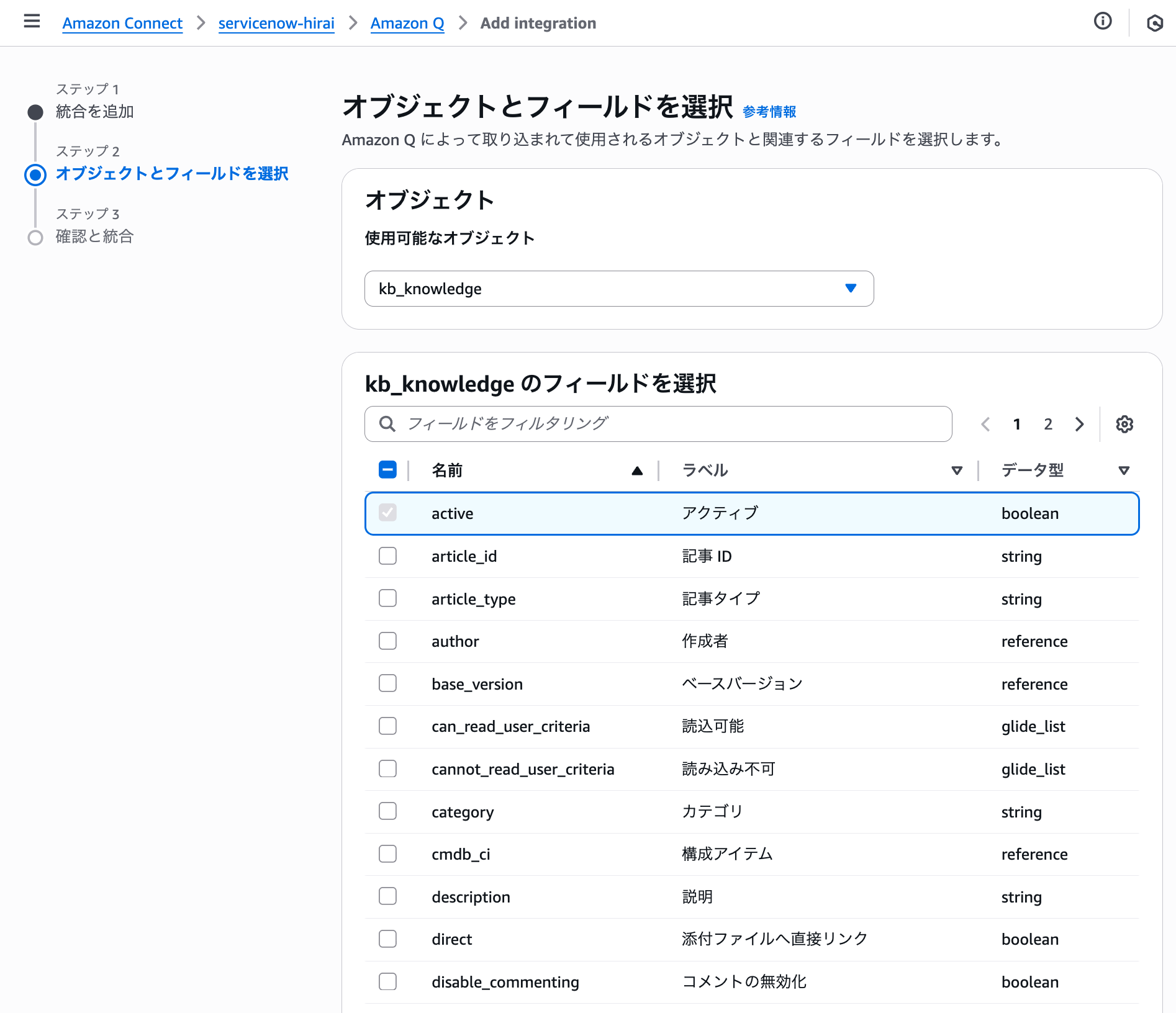Viewport: 1176px width, 1013px height.
Task: Deselect all fields with the header checkbox
Action: click(386, 470)
